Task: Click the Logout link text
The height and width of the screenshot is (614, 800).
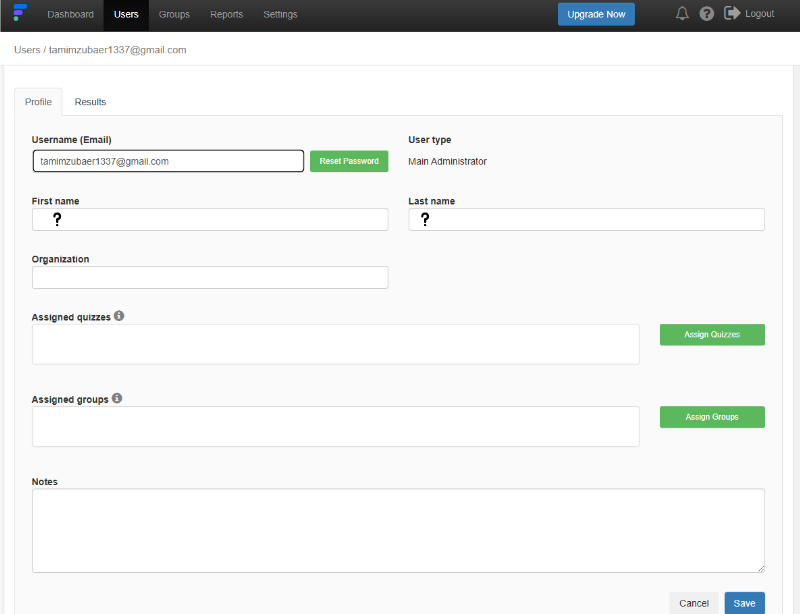Action: (759, 14)
